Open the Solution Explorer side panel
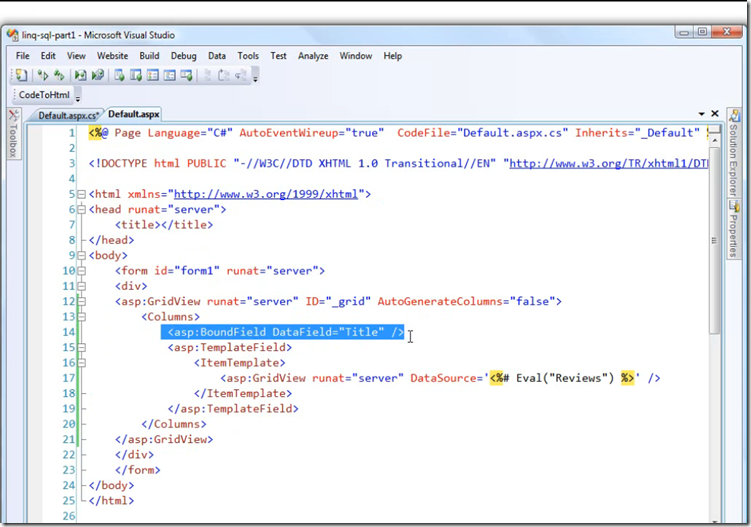 coord(734,153)
